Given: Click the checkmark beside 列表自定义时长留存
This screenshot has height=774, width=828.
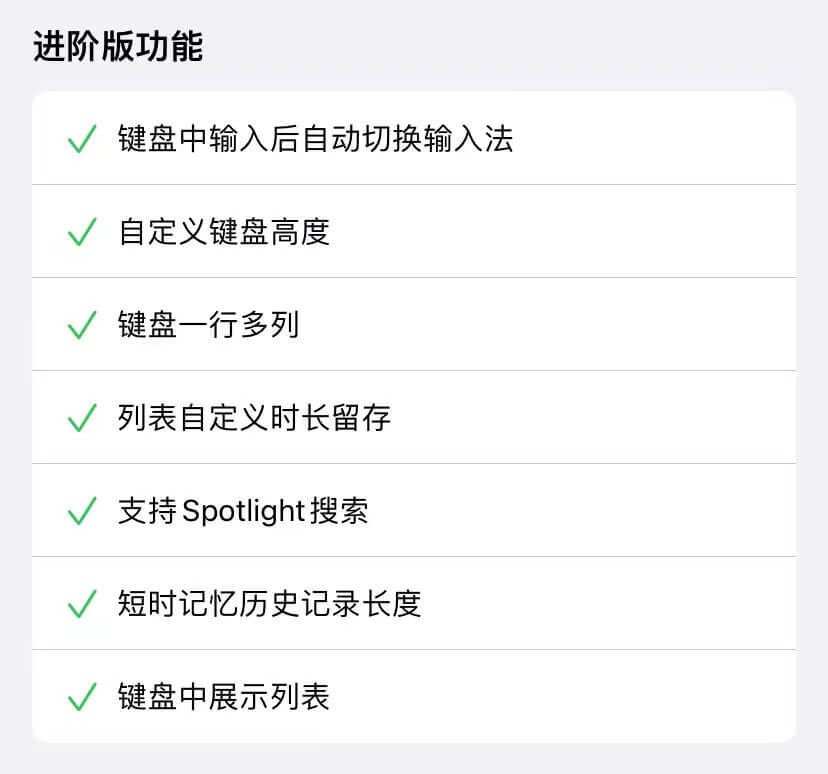Looking at the screenshot, I should pyautogui.click(x=82, y=418).
